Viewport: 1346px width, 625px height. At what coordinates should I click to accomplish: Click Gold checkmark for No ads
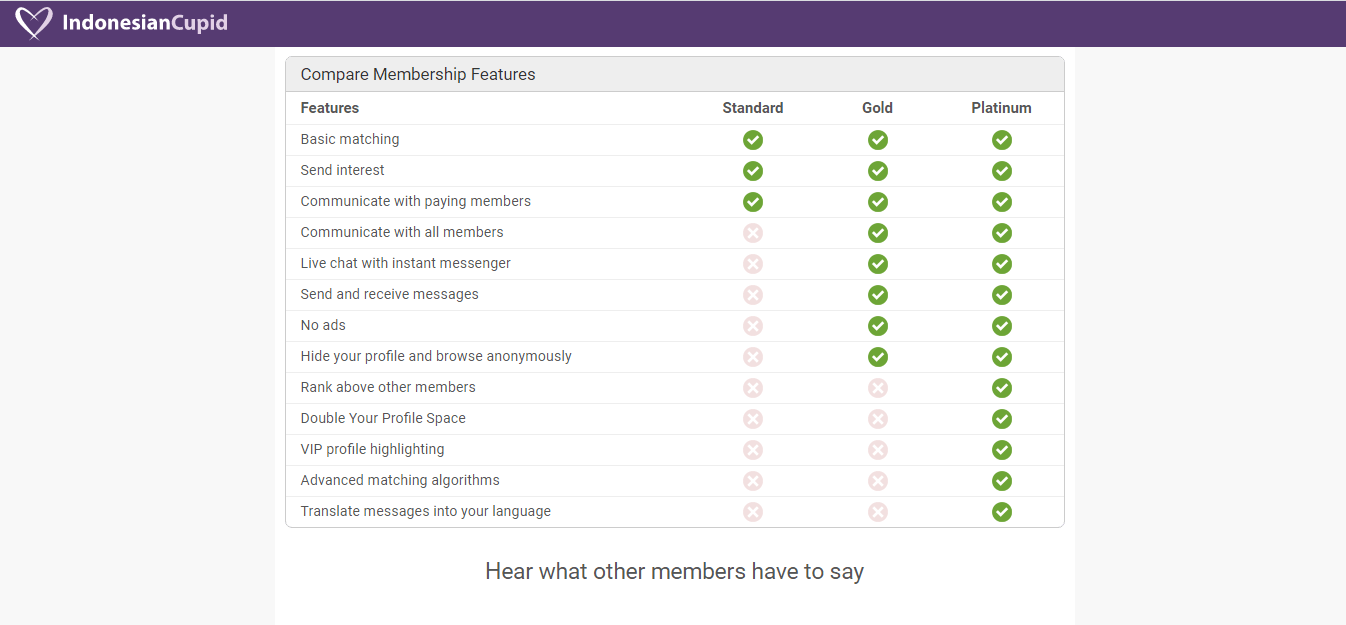[878, 326]
